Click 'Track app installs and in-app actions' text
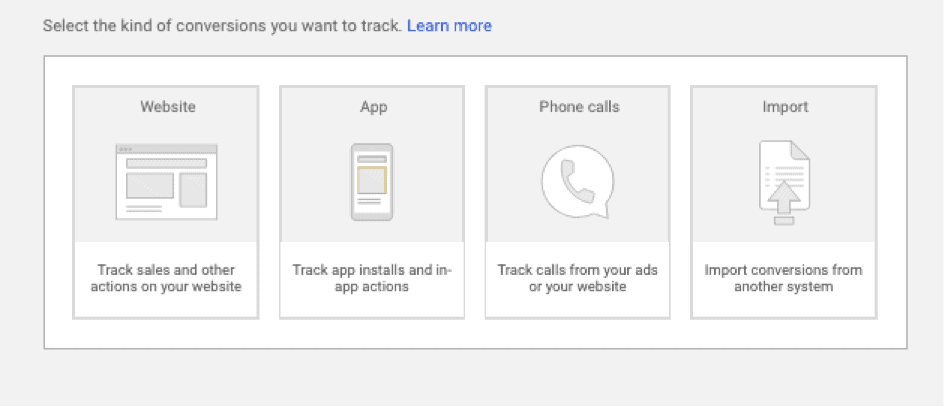944x407 pixels. [x=372, y=278]
